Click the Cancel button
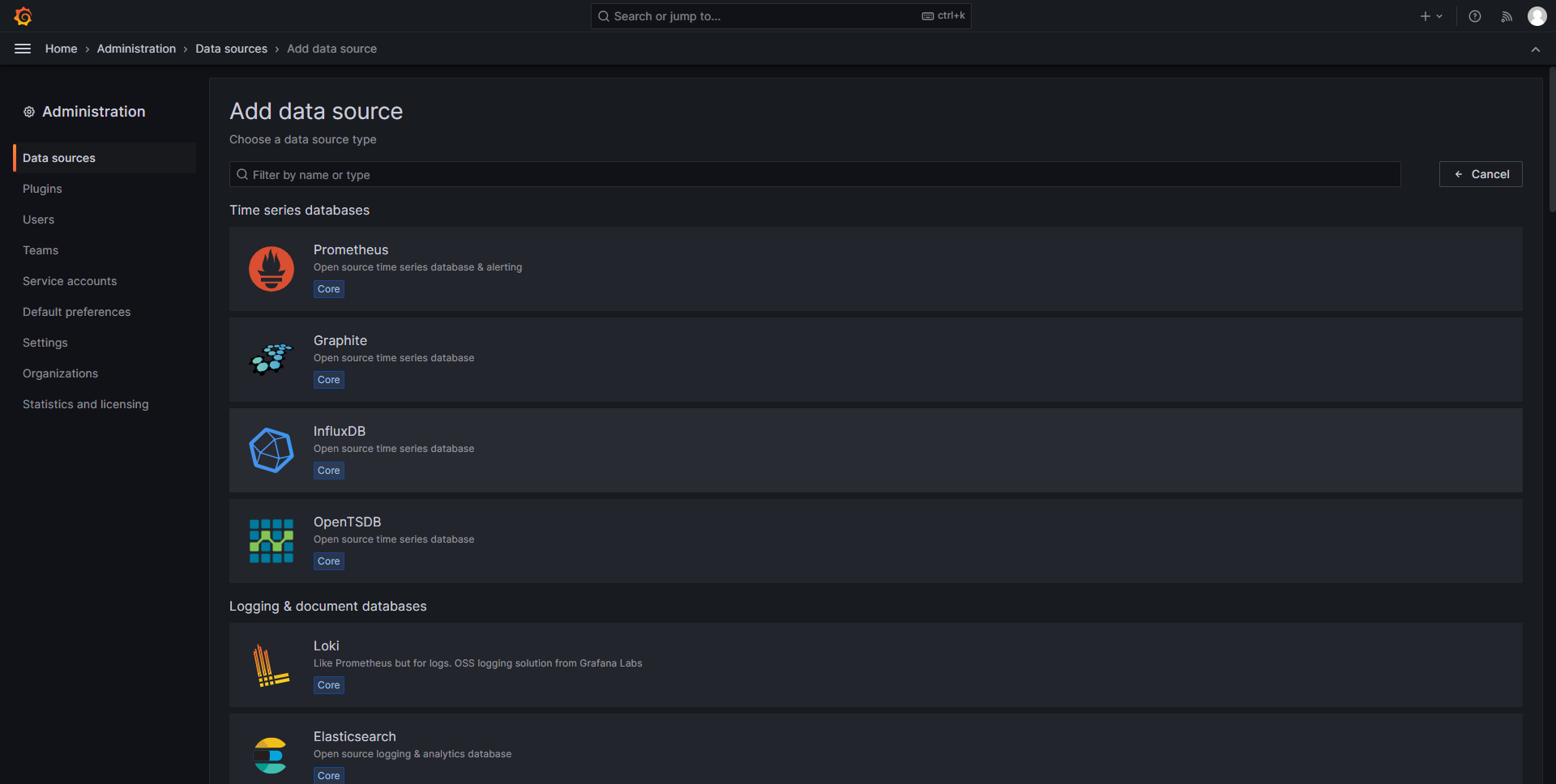 1481,174
